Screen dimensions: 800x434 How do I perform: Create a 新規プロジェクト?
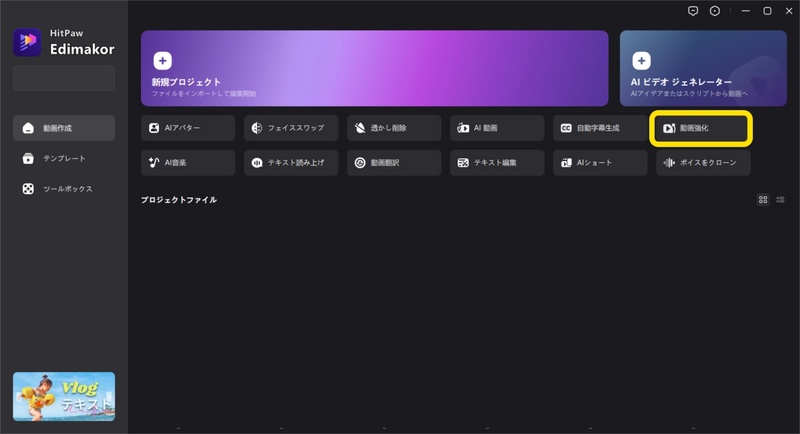(x=374, y=68)
